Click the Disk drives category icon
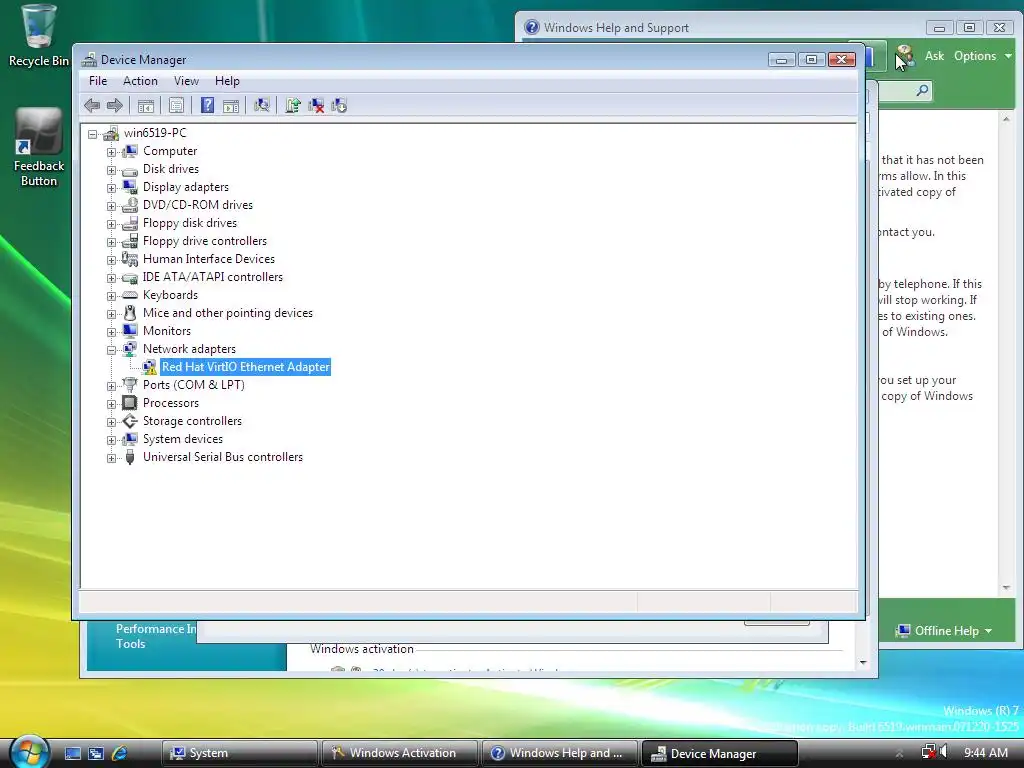 tap(130, 170)
